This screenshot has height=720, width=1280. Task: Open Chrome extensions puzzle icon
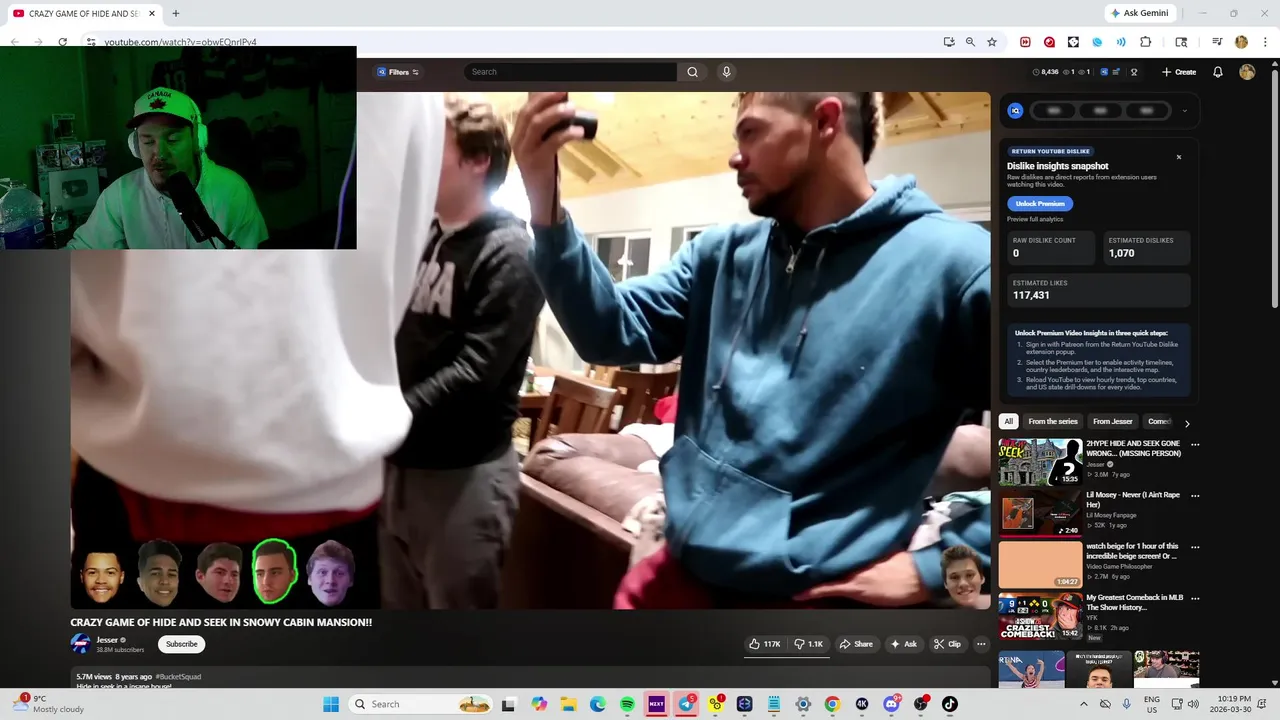click(1146, 42)
